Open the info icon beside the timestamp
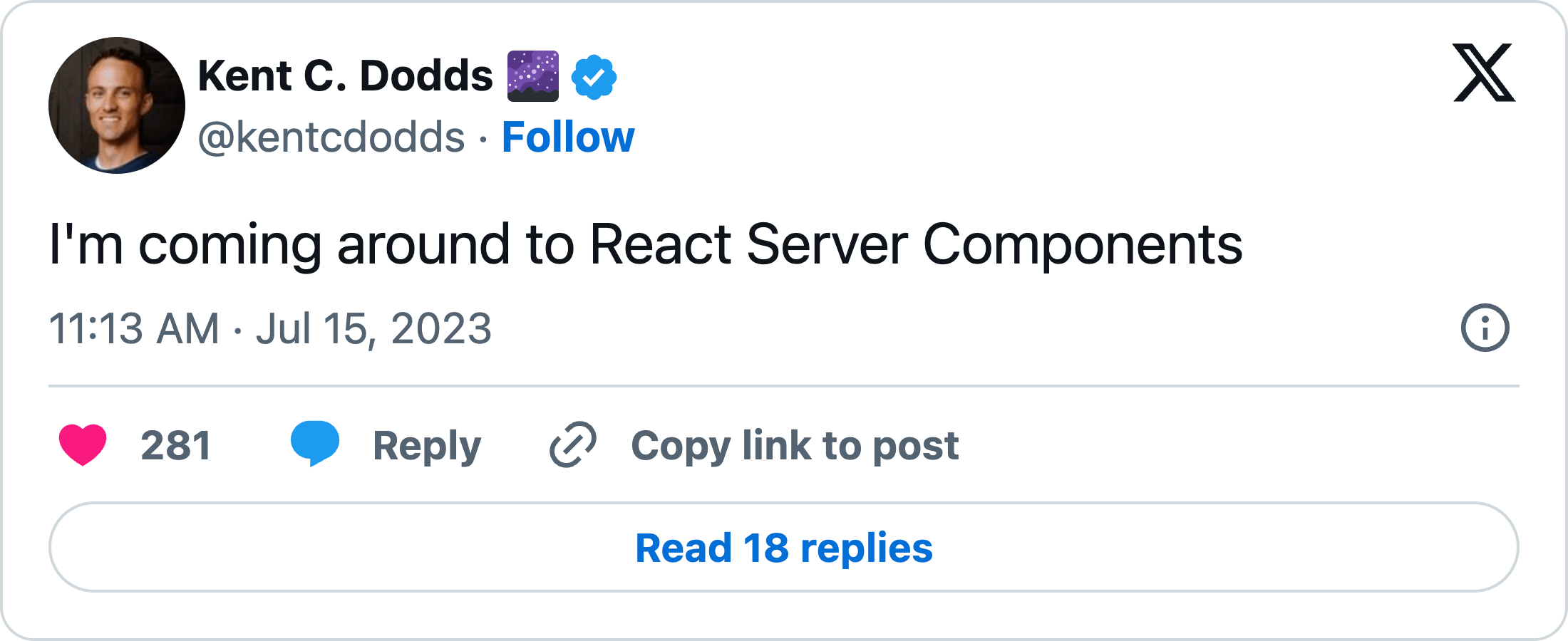Viewport: 1568px width, 641px height. coord(1485,328)
